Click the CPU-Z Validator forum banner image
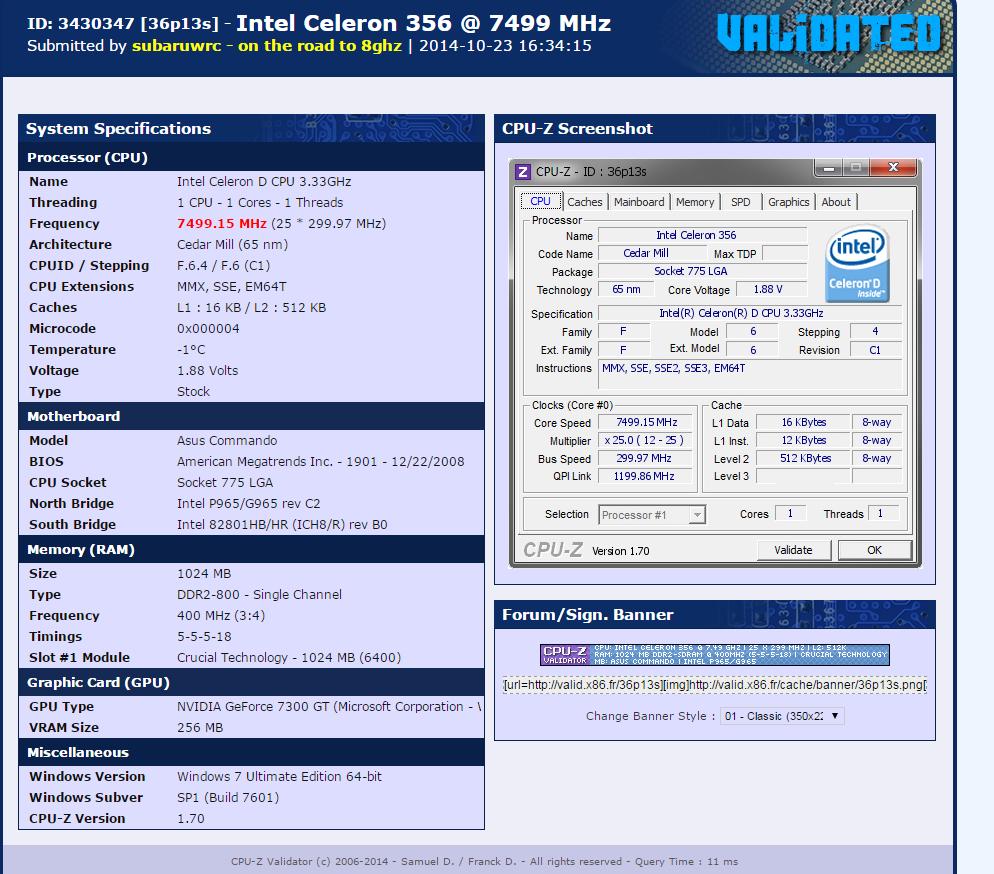The width and height of the screenshot is (994, 874). 714,655
